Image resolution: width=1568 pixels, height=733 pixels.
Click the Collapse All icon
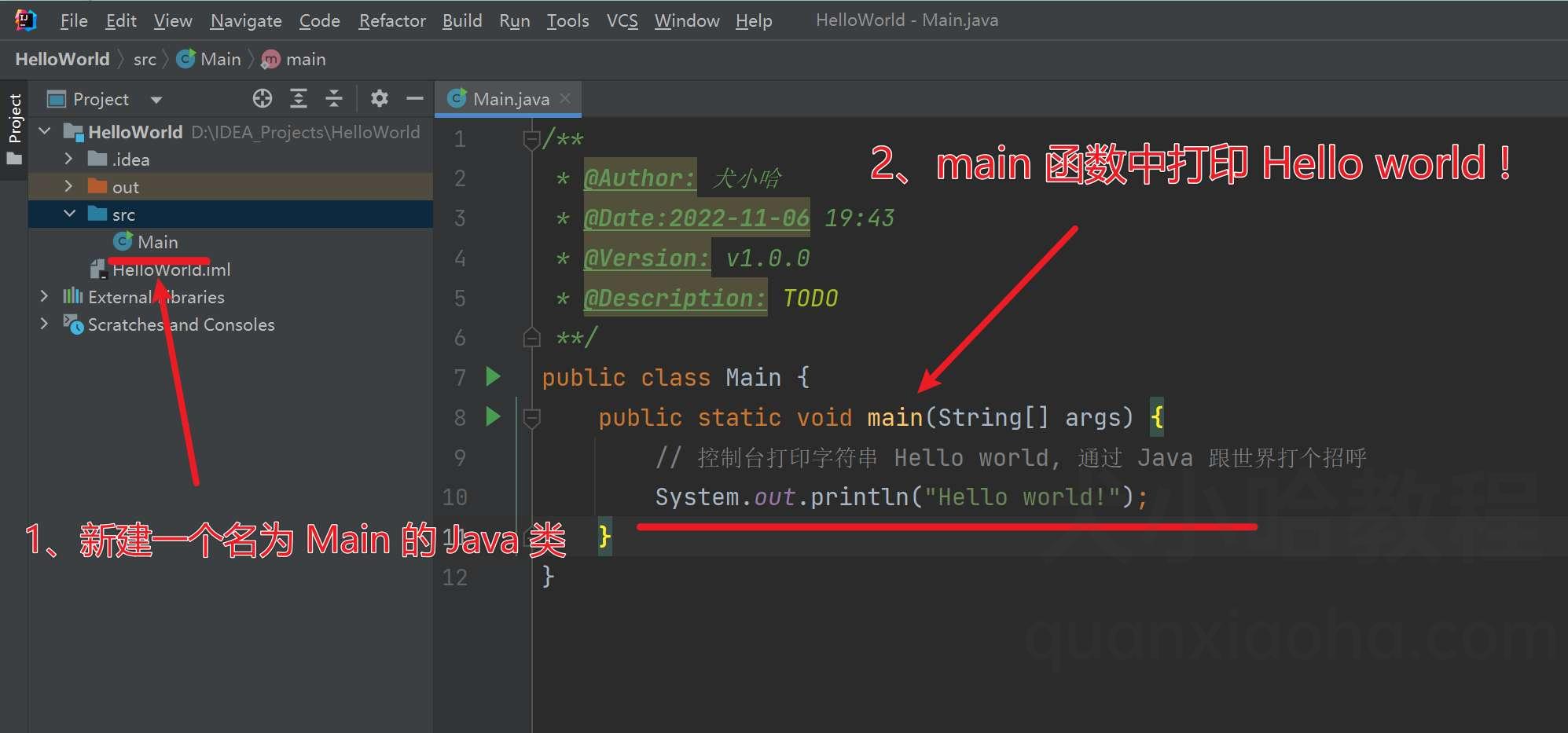click(x=334, y=98)
